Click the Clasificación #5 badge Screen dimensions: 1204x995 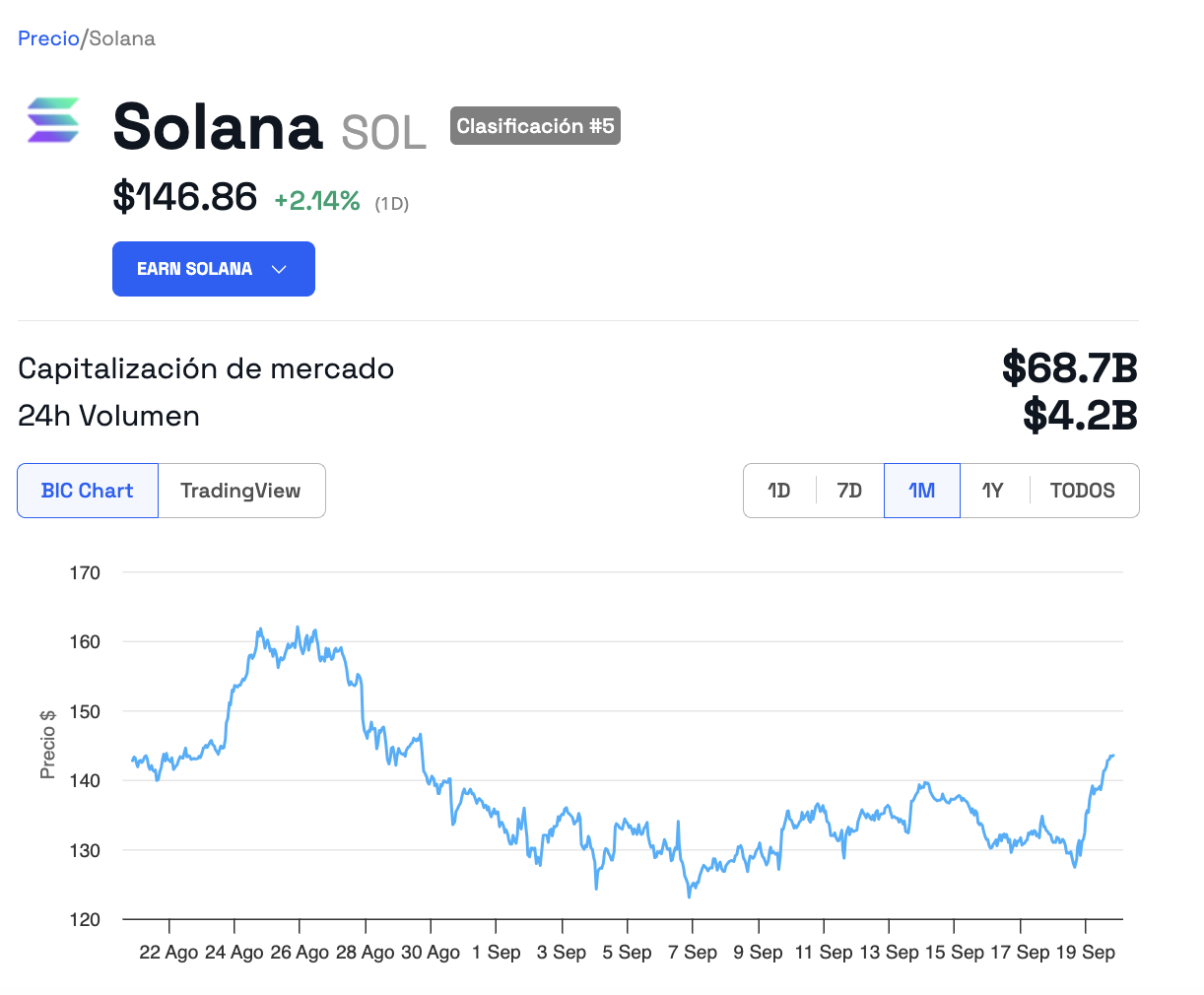pyautogui.click(x=535, y=126)
